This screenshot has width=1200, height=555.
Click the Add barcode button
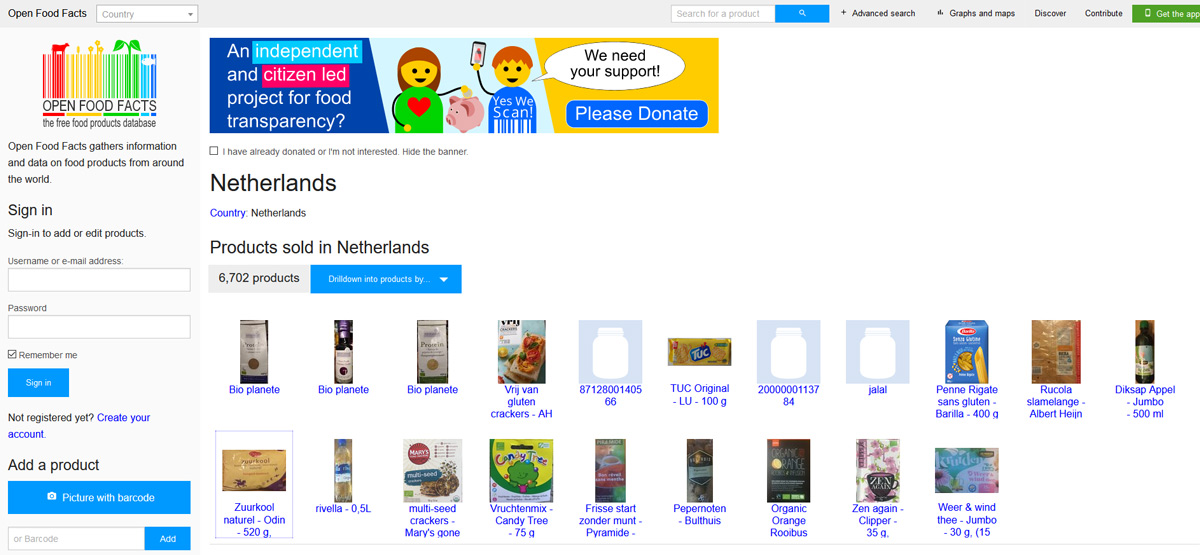point(168,539)
